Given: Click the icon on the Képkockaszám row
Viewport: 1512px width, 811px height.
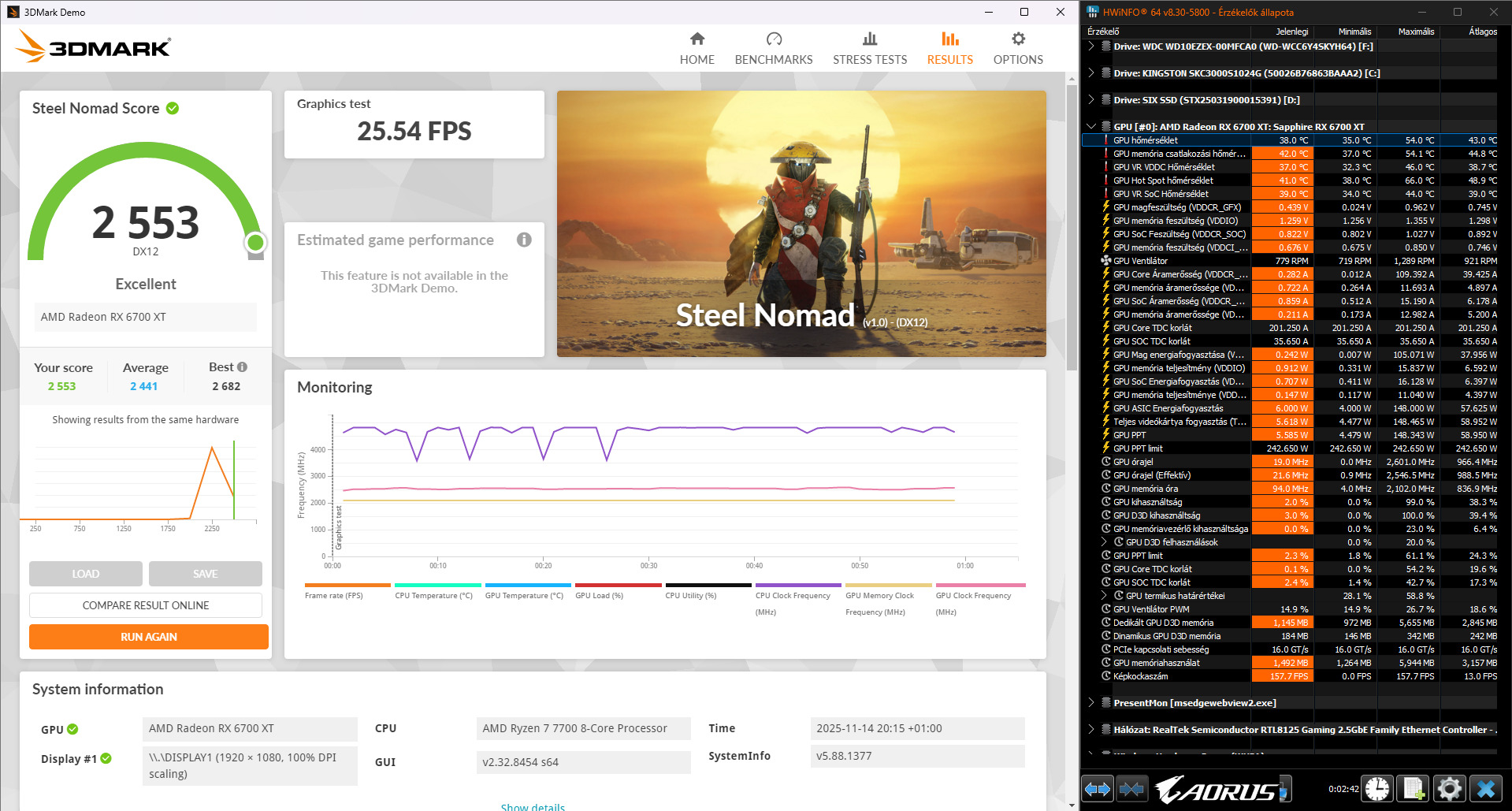Looking at the screenshot, I should (1106, 676).
